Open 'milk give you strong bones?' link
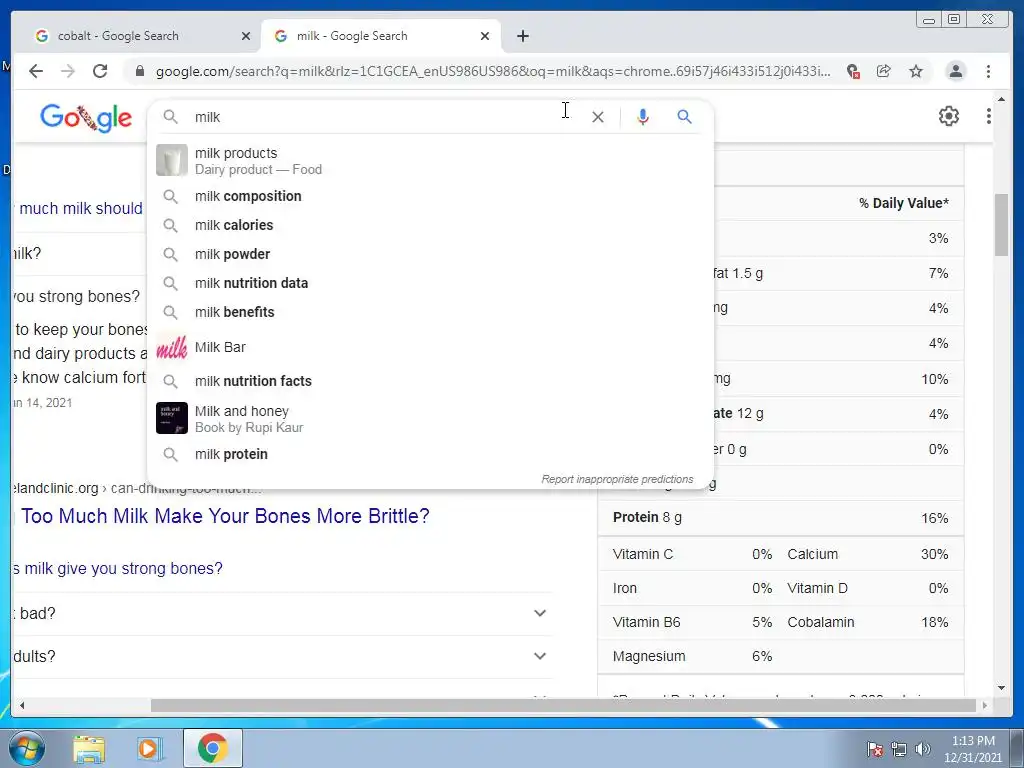This screenshot has height=768, width=1024. [123, 569]
